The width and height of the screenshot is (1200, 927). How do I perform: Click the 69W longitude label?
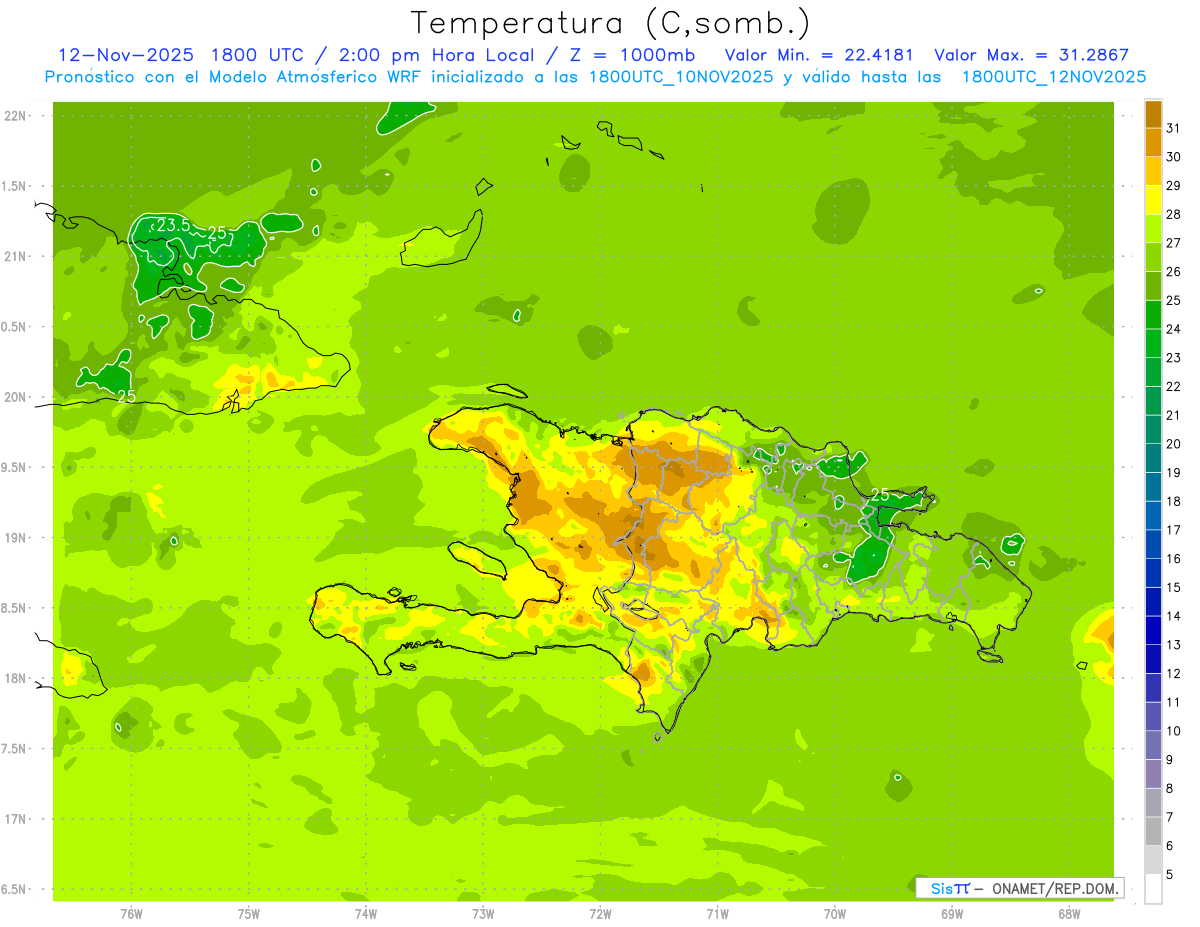pyautogui.click(x=951, y=914)
